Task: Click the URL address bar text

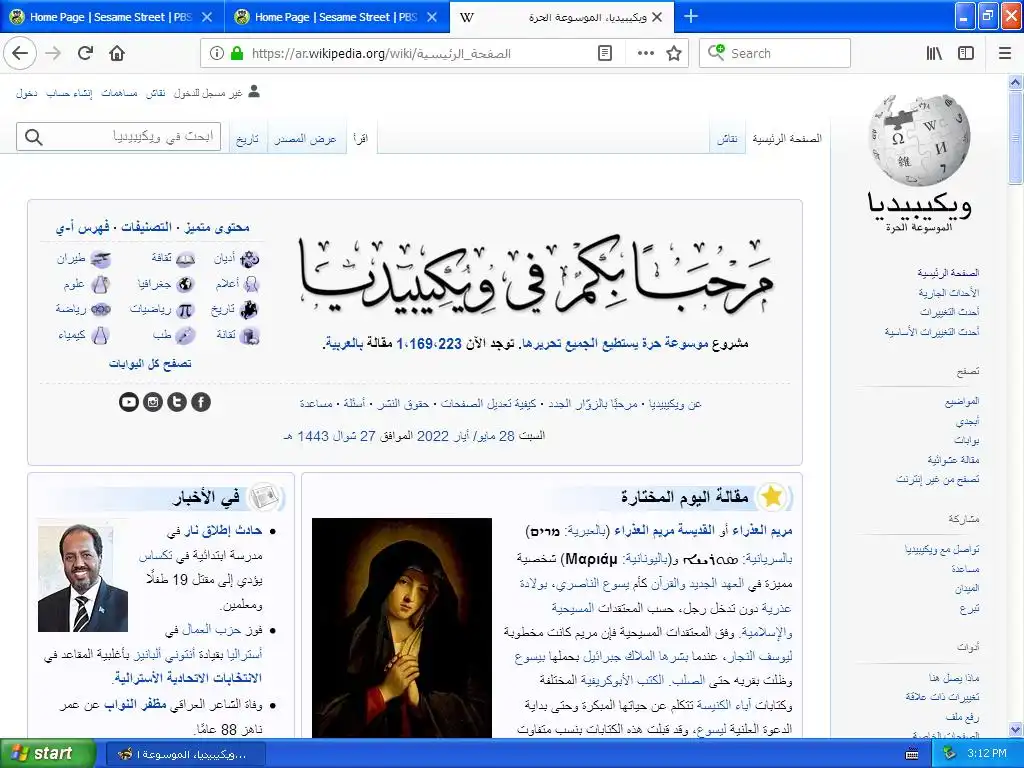Action: 381,54
